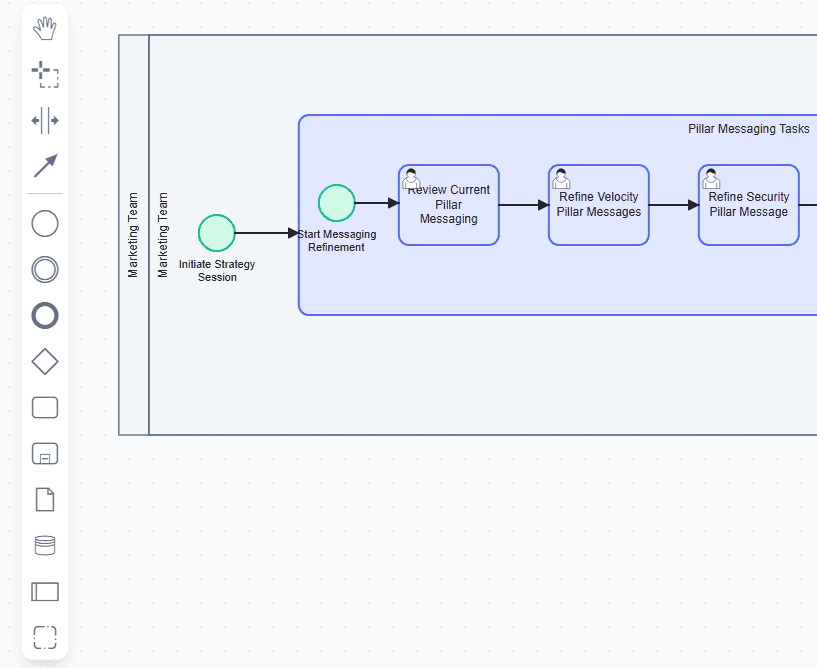Select the Space tool

(44, 121)
